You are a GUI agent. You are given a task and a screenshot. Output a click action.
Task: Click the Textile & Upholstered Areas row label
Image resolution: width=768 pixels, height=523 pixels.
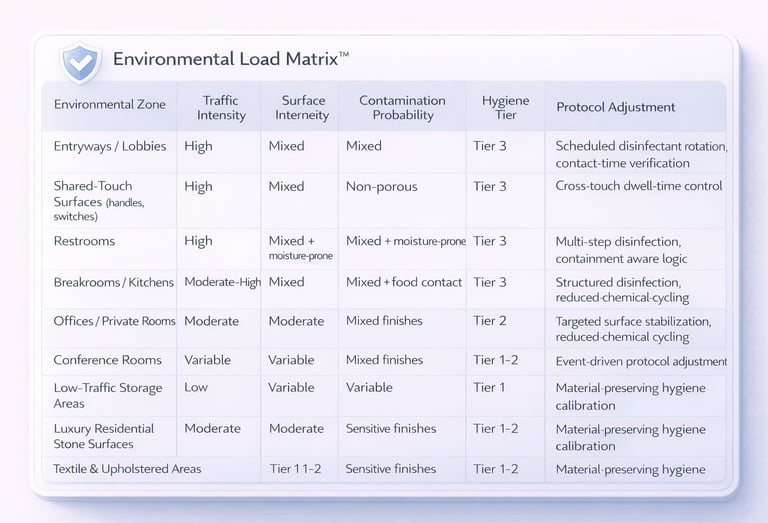tap(127, 469)
